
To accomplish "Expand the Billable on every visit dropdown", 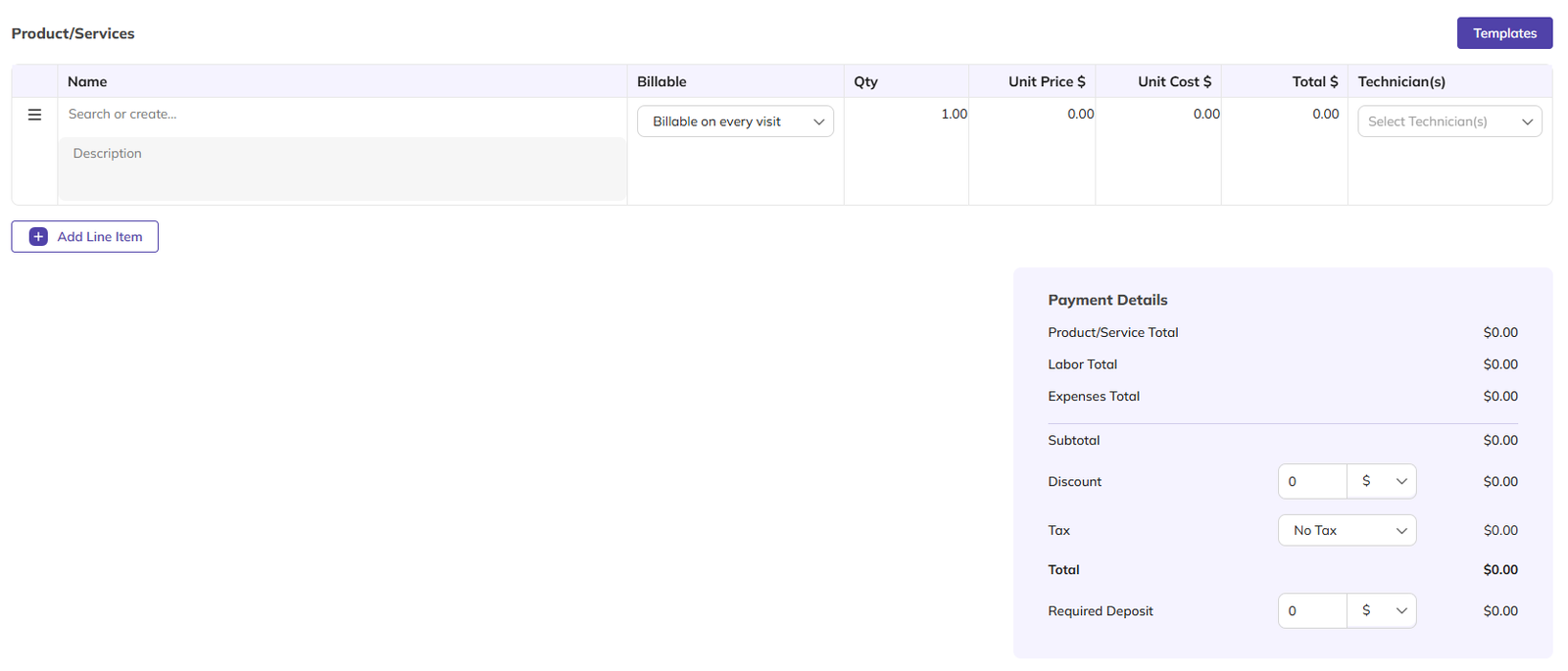I will 735,121.
